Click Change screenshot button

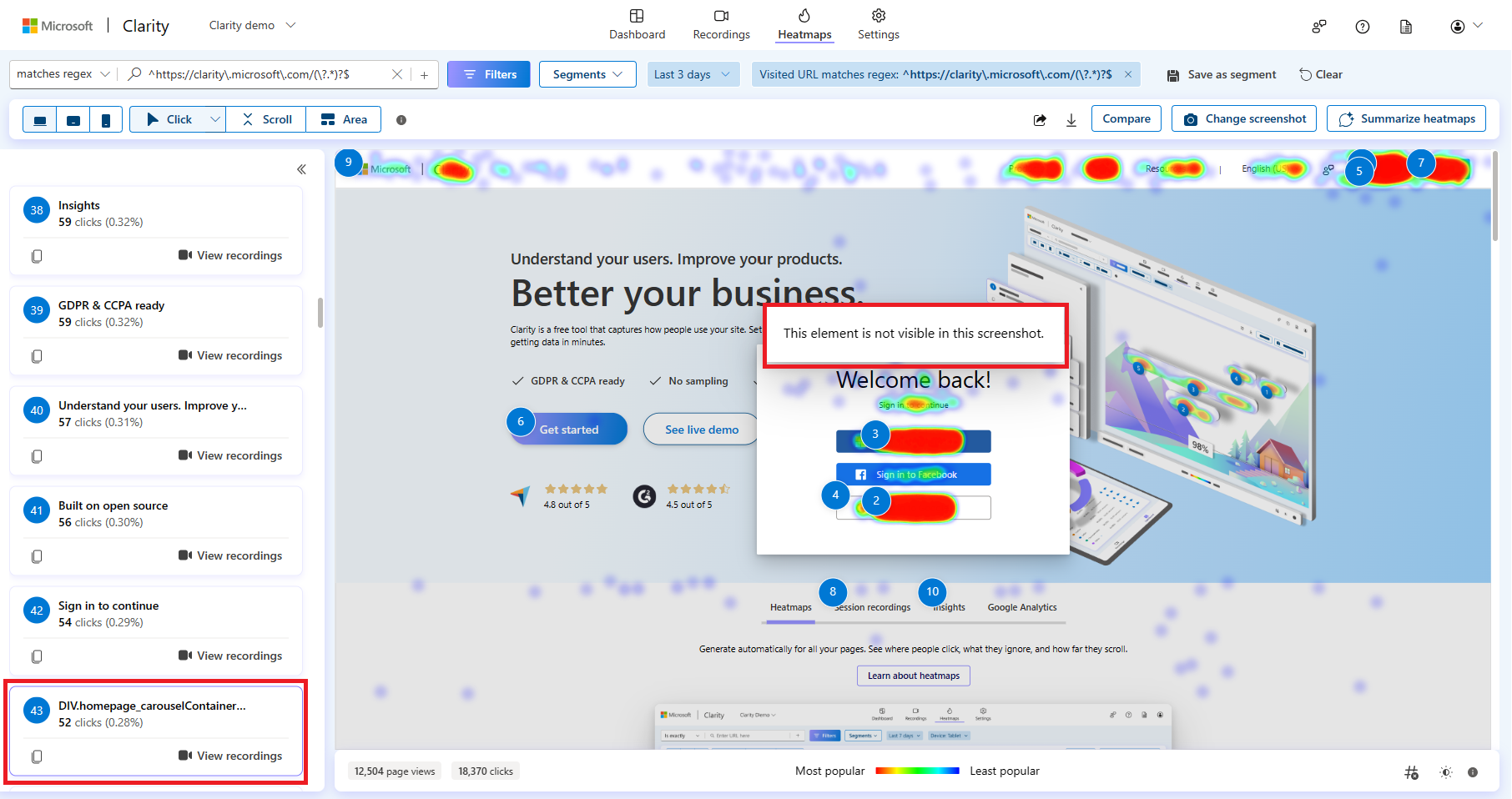pos(1245,118)
